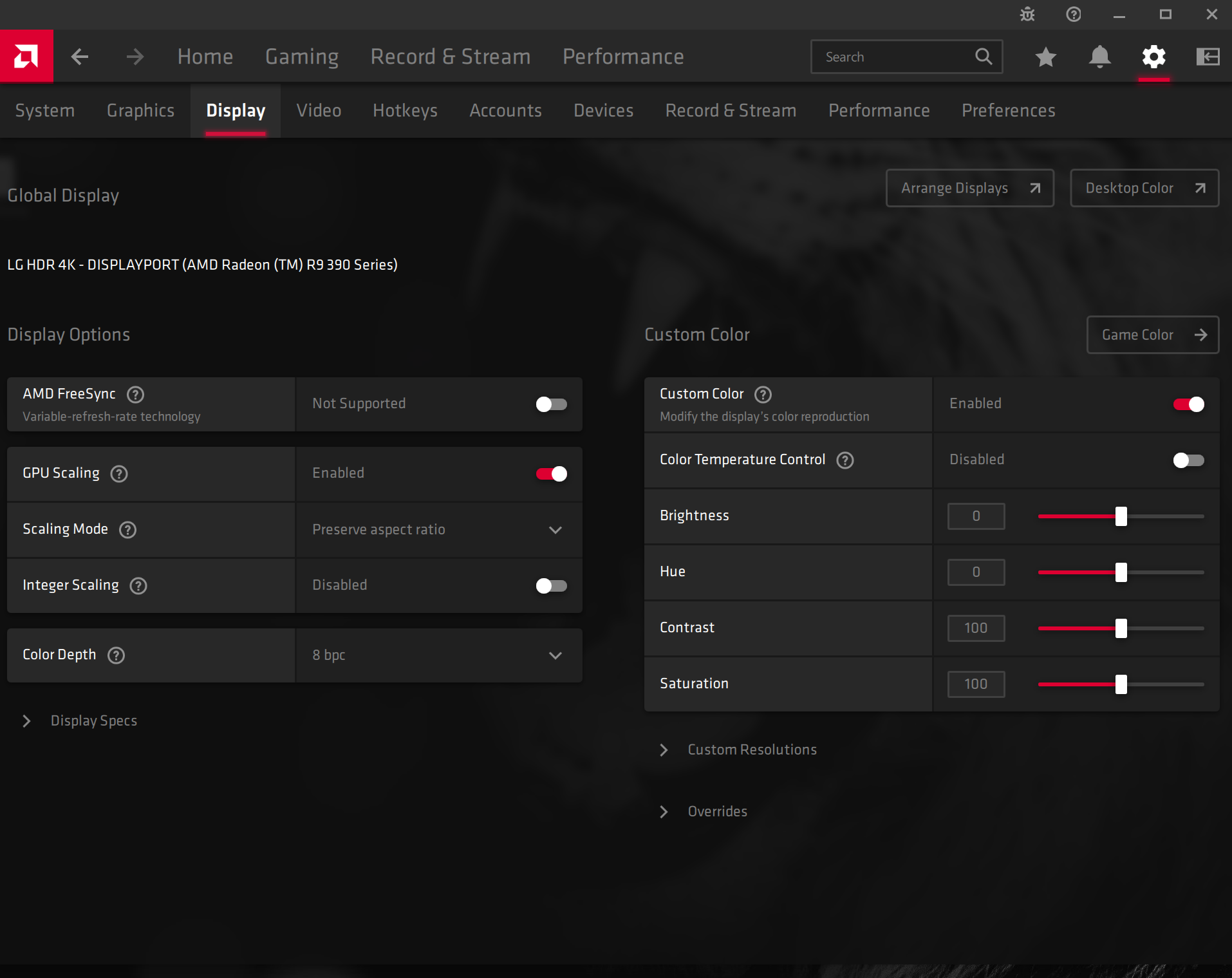Open settings Record & Stream sub-tab
Viewport: 1232px width, 978px height.
pyautogui.click(x=731, y=110)
